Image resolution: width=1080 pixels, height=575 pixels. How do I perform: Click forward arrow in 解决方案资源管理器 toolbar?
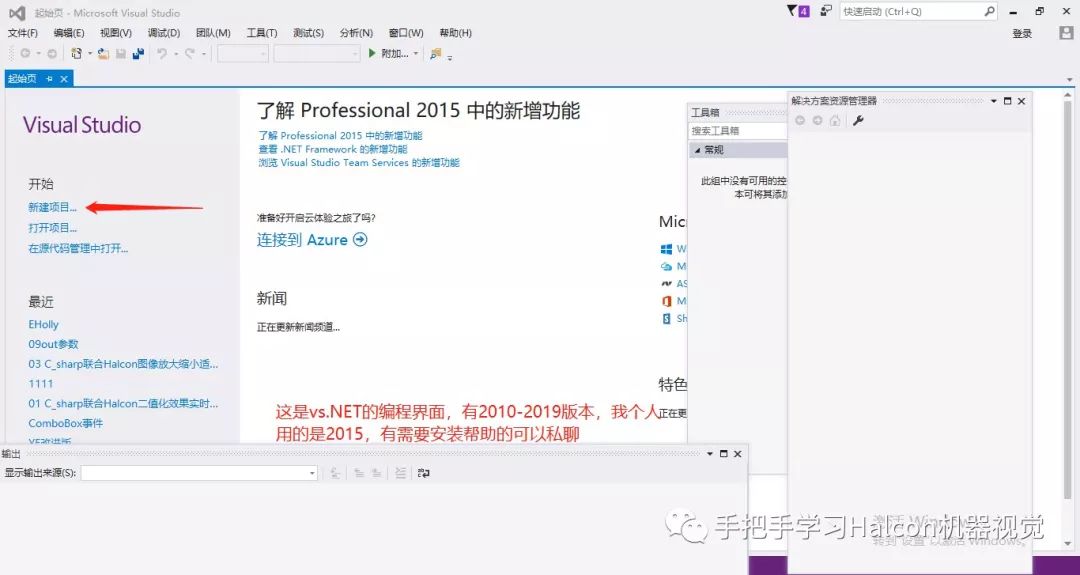[x=817, y=121]
